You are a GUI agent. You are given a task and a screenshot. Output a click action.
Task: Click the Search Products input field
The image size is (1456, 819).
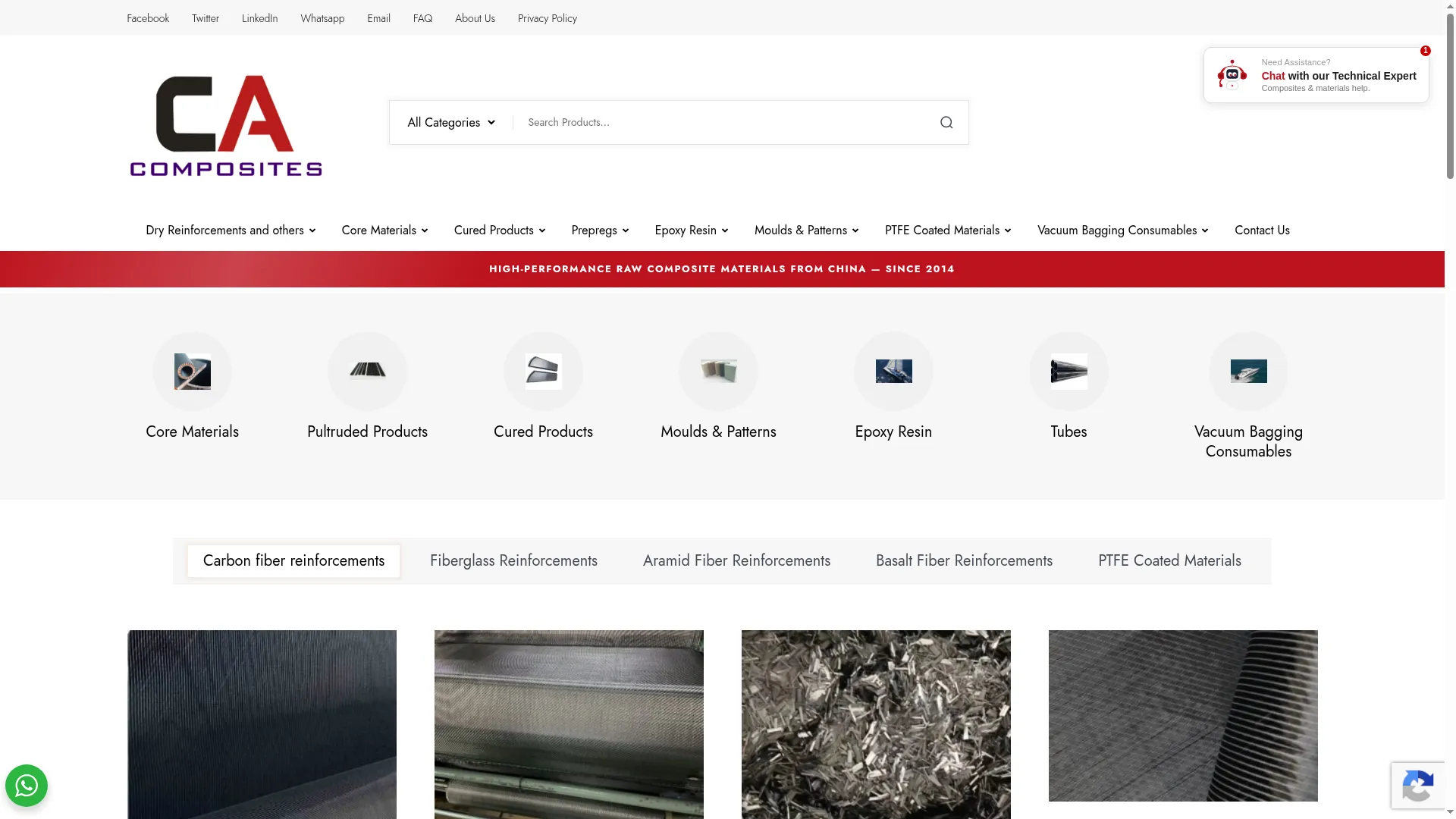724,122
